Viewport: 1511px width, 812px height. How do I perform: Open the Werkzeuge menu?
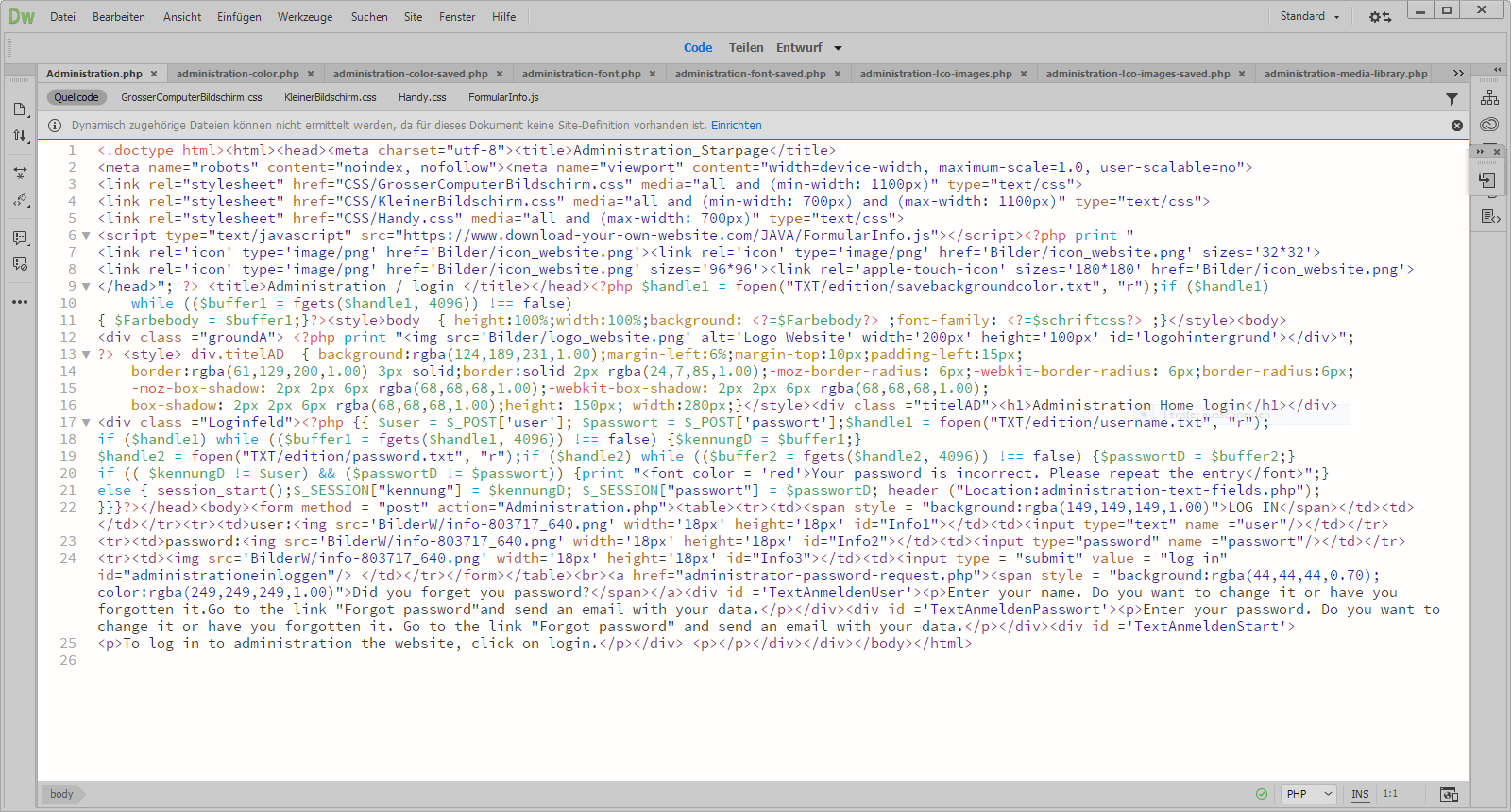(305, 17)
